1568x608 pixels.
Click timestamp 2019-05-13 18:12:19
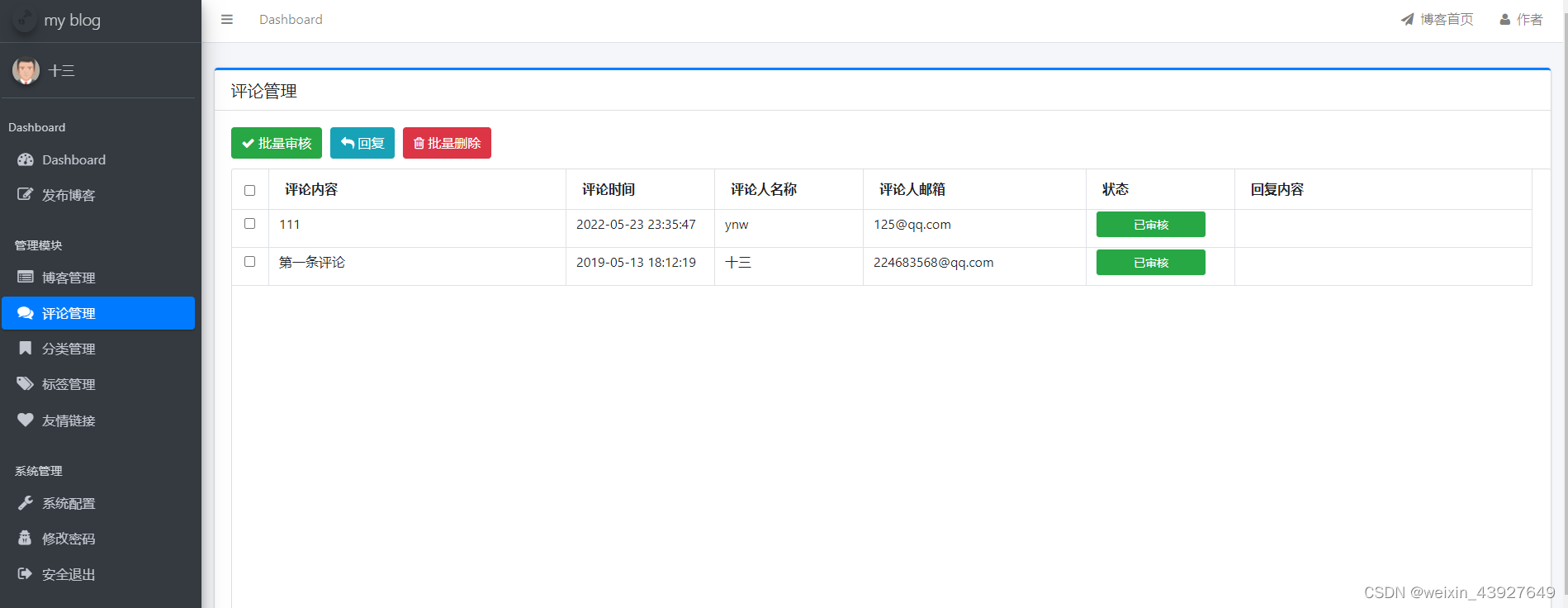[636, 262]
